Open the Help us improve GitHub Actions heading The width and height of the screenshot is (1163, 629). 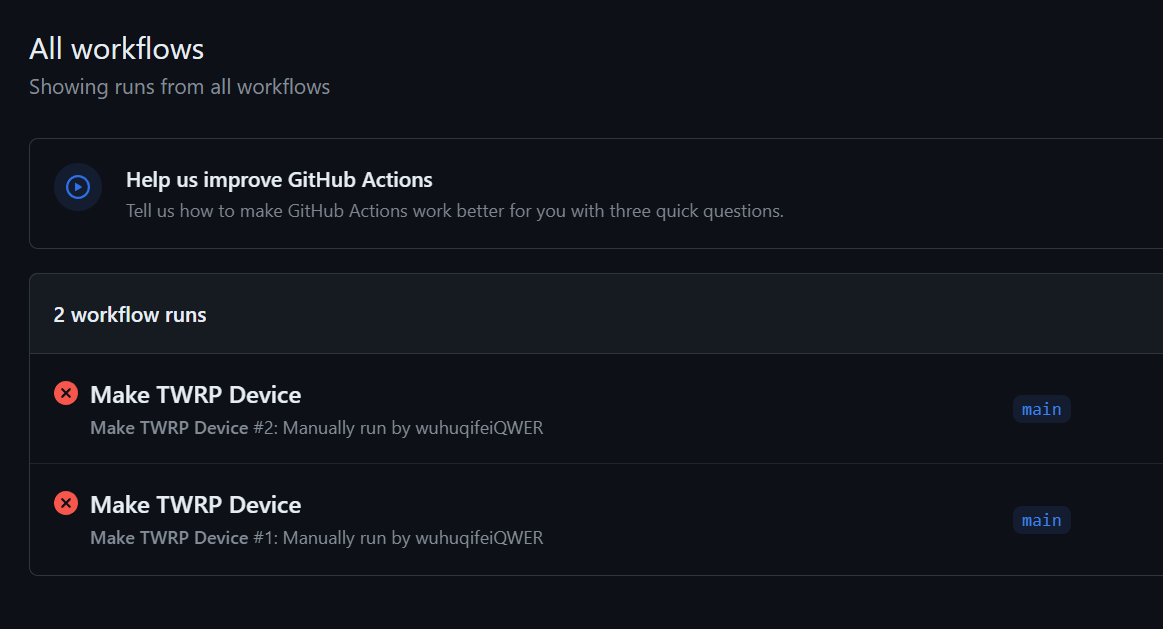click(279, 180)
